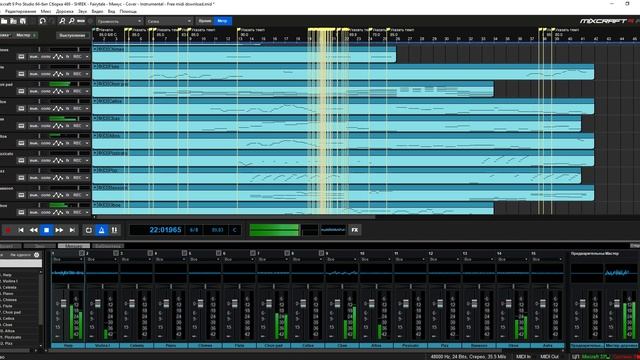Viewport: 640px width, 360px height.
Task: Open the instrument keyboard icon on the Chimes track
Action: coord(21,57)
